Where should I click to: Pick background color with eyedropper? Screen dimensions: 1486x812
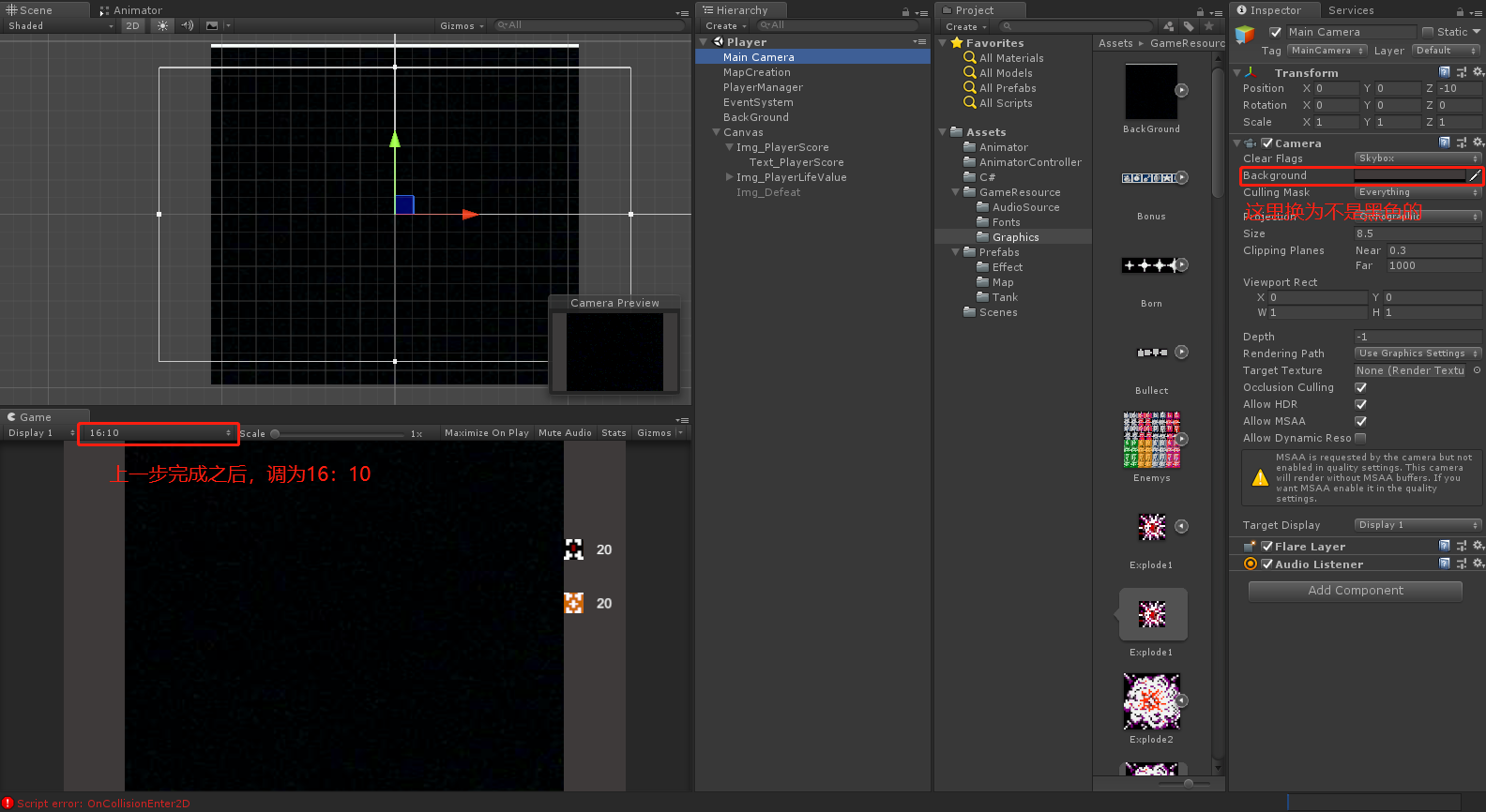point(1475,175)
